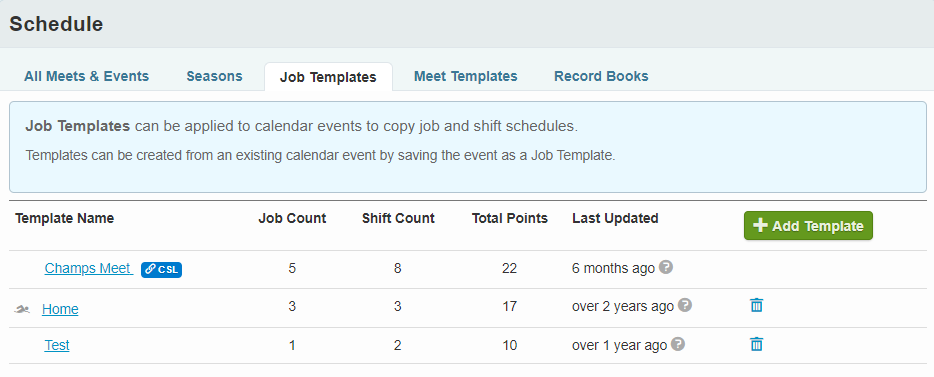The height and width of the screenshot is (377, 934).
Task: Click the swimmer icon next to Home
Action: tap(23, 309)
